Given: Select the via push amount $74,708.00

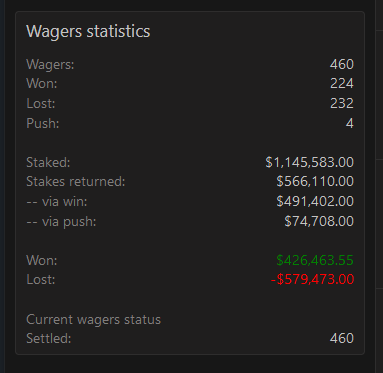Looking at the screenshot, I should pyautogui.click(x=319, y=221).
